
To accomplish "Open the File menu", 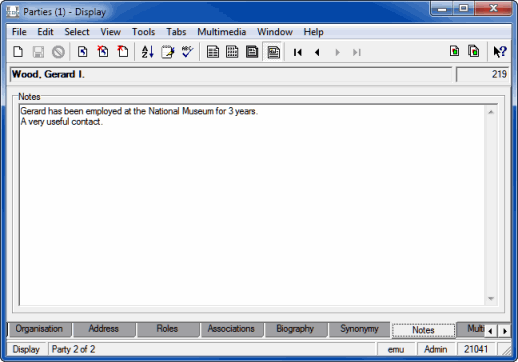I will click(19, 32).
